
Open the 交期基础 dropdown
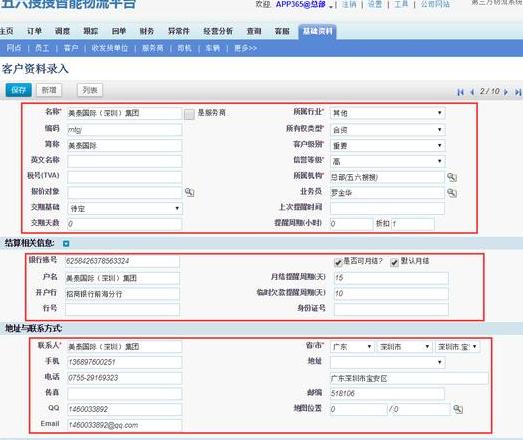pyautogui.click(x=125, y=208)
